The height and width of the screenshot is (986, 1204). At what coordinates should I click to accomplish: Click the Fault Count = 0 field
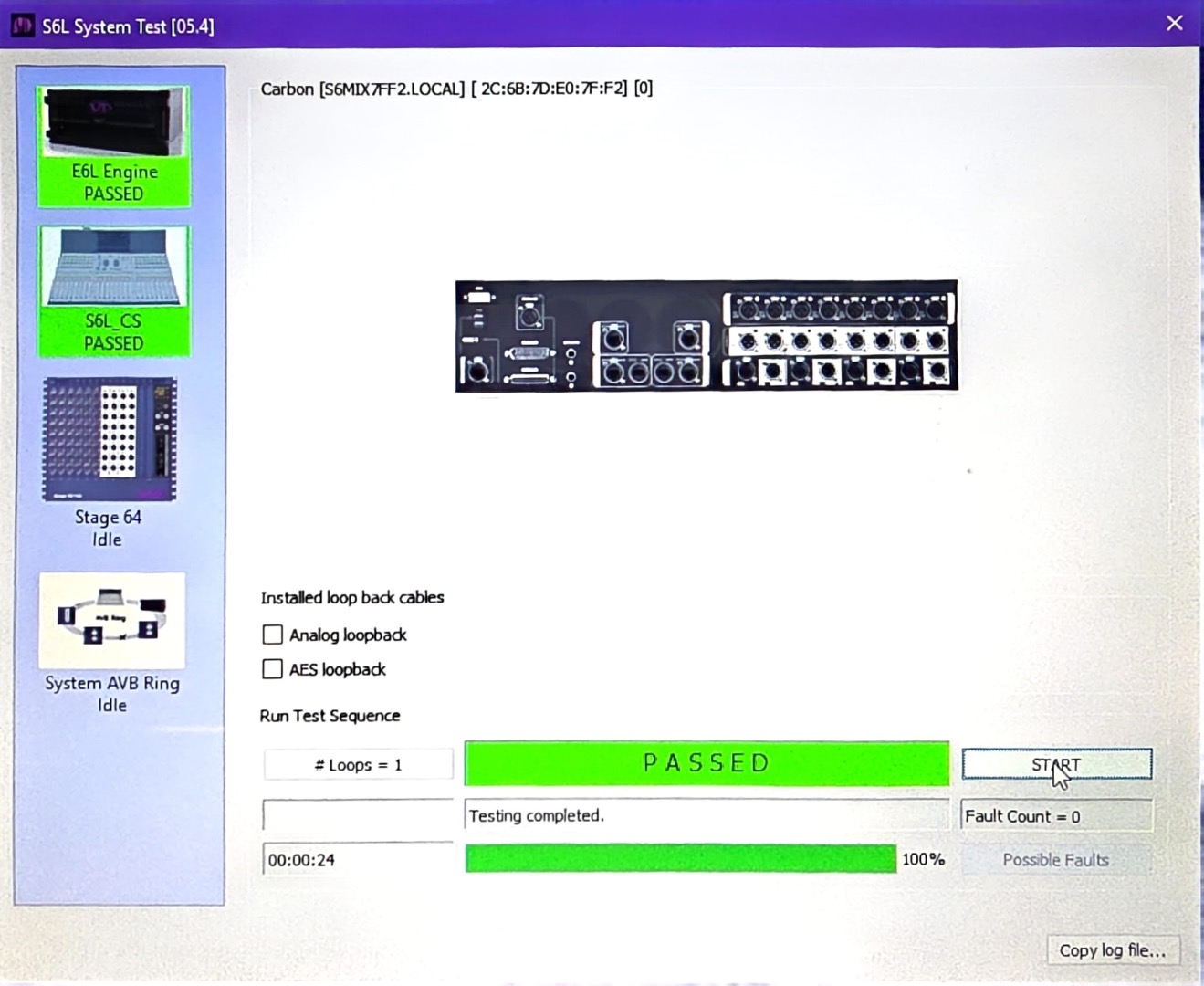point(1057,816)
